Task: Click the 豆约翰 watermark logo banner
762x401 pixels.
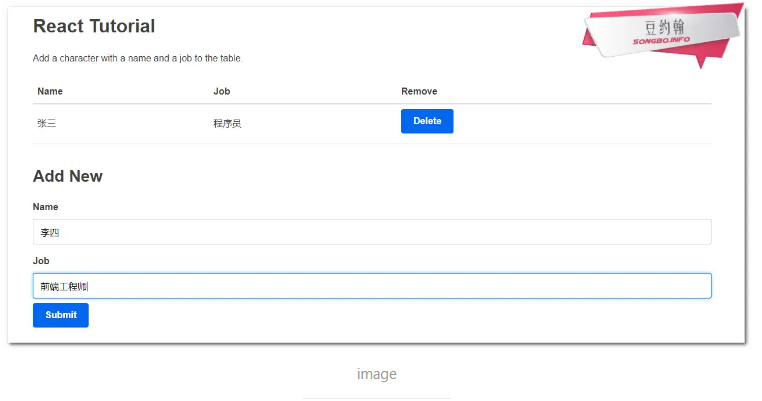Action: [x=664, y=27]
